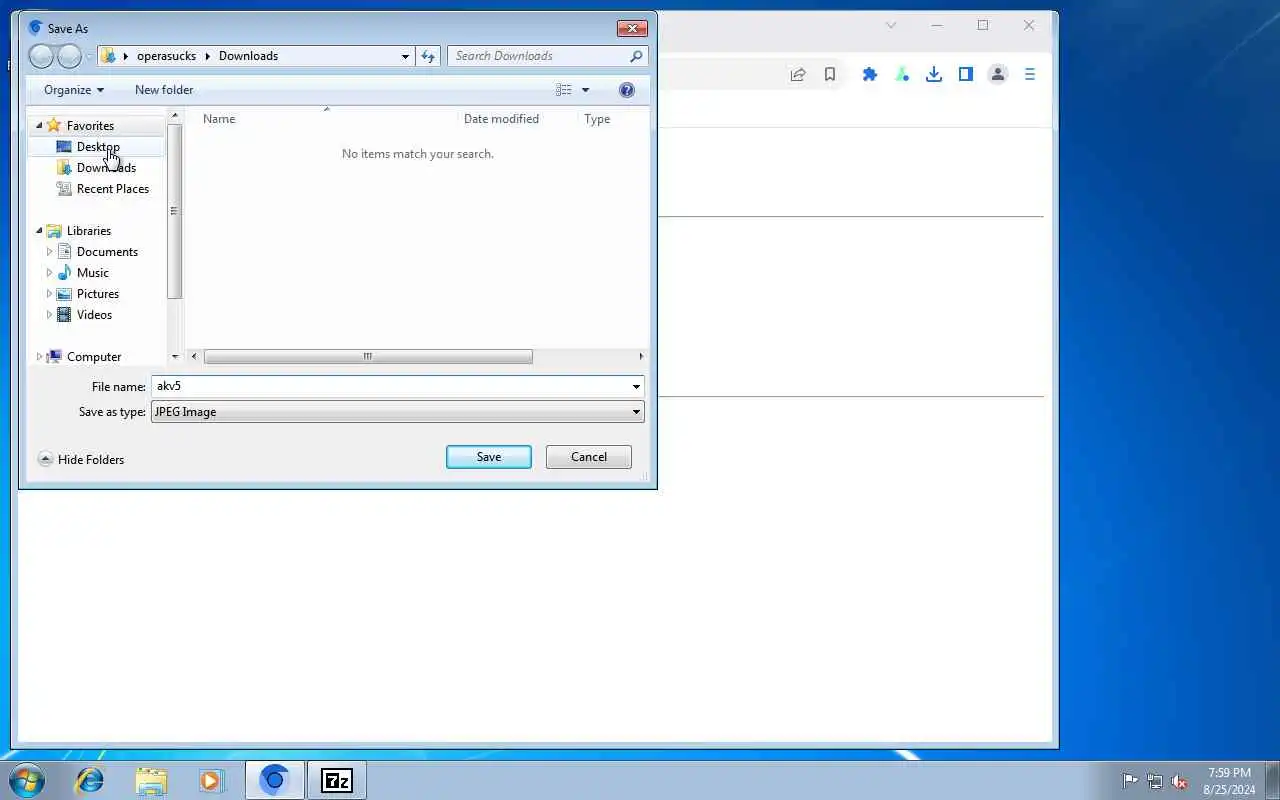Click the muted volume icon in the tray
The height and width of the screenshot is (800, 1280).
click(x=1180, y=781)
